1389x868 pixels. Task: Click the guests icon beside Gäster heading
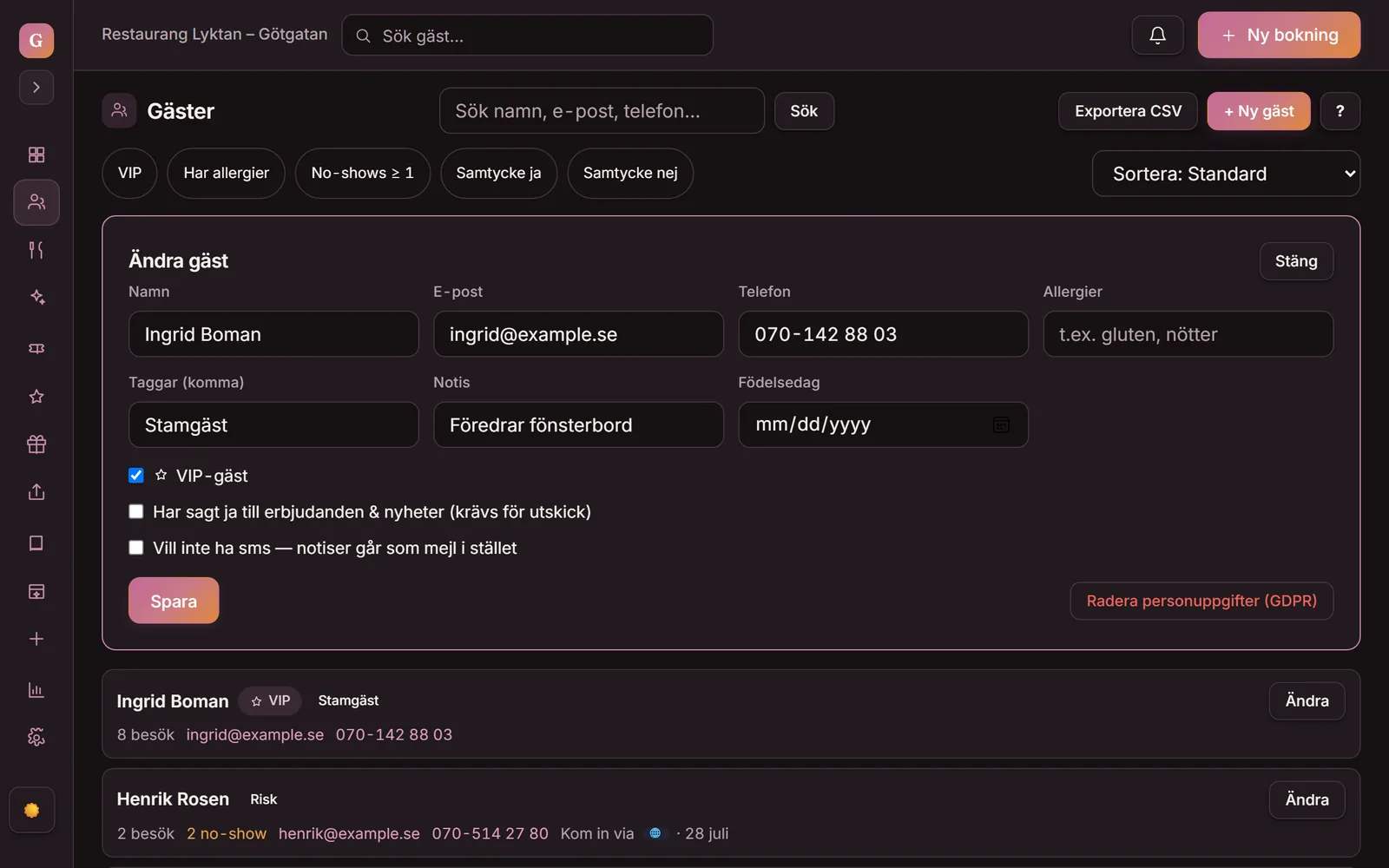pyautogui.click(x=120, y=110)
